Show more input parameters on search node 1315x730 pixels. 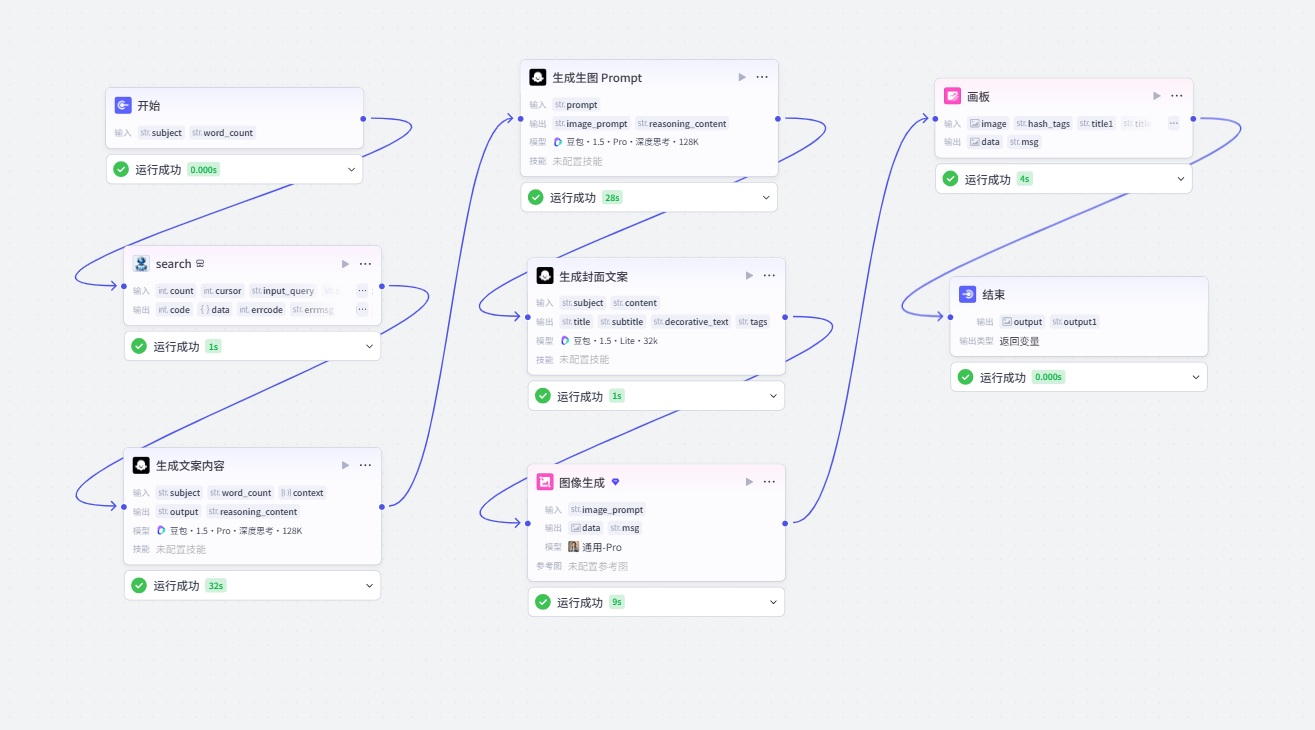(x=362, y=291)
